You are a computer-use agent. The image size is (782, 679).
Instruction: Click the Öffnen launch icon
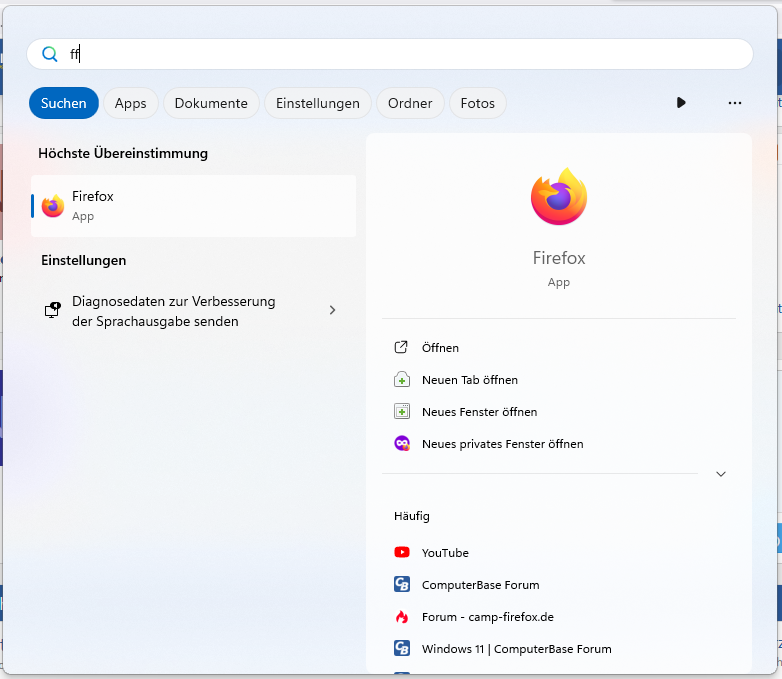(x=401, y=347)
